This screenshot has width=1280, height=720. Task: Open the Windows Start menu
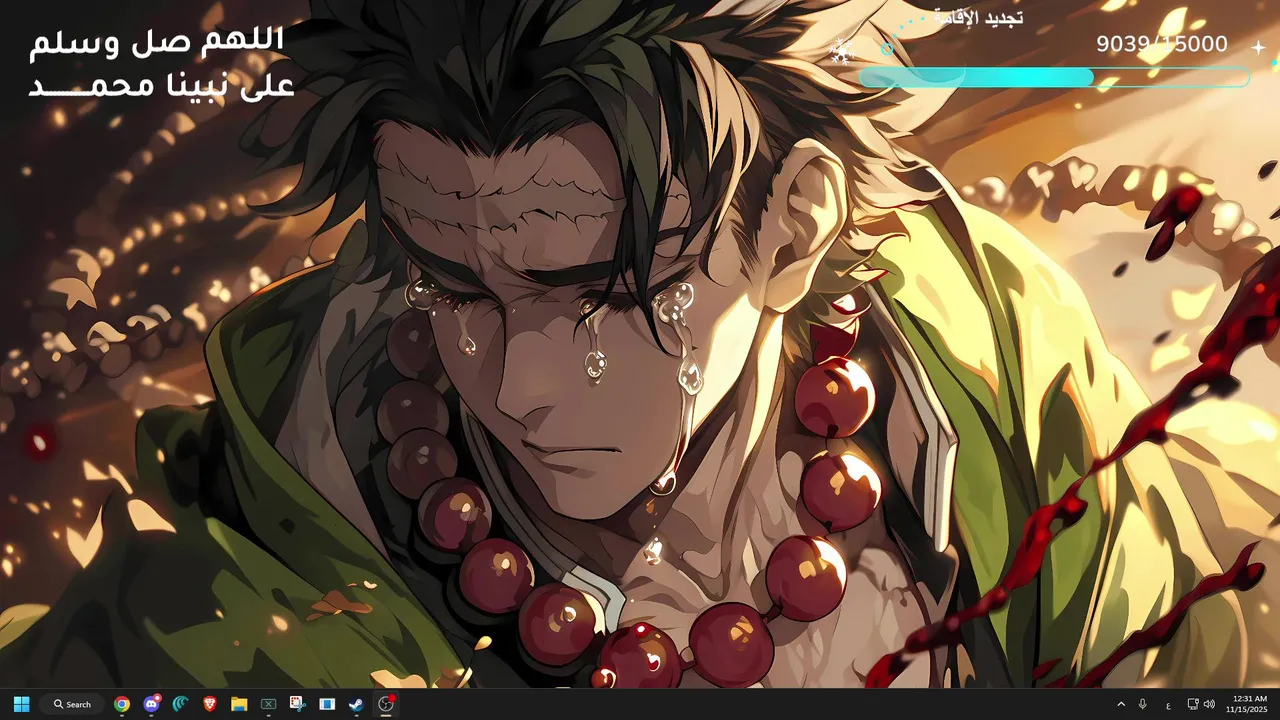(x=21, y=704)
